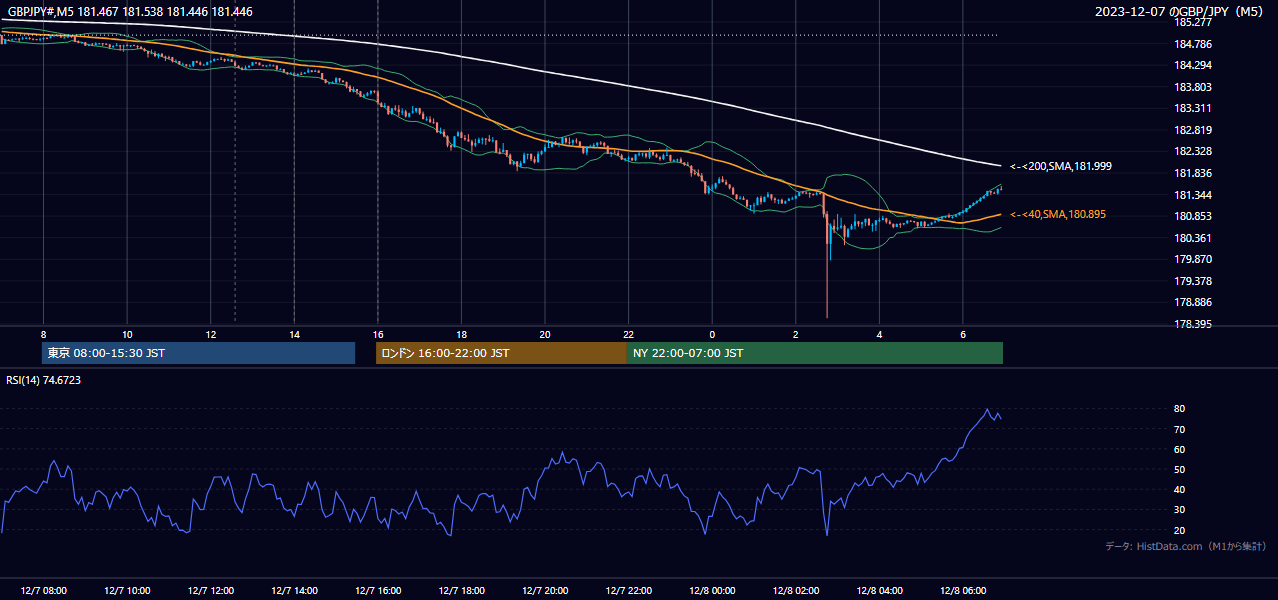Image resolution: width=1278 pixels, height=600 pixels.
Task: Click the 12/7 20:00 bottom time label
Action: [x=544, y=591]
